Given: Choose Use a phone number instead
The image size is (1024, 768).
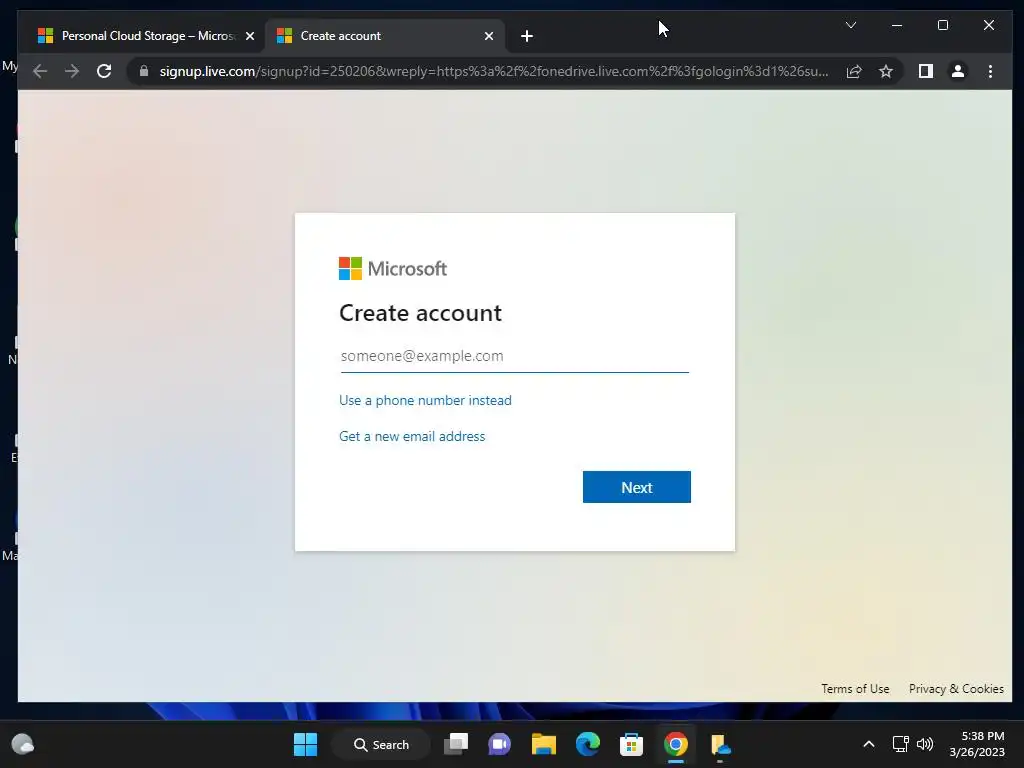Looking at the screenshot, I should point(425,400).
